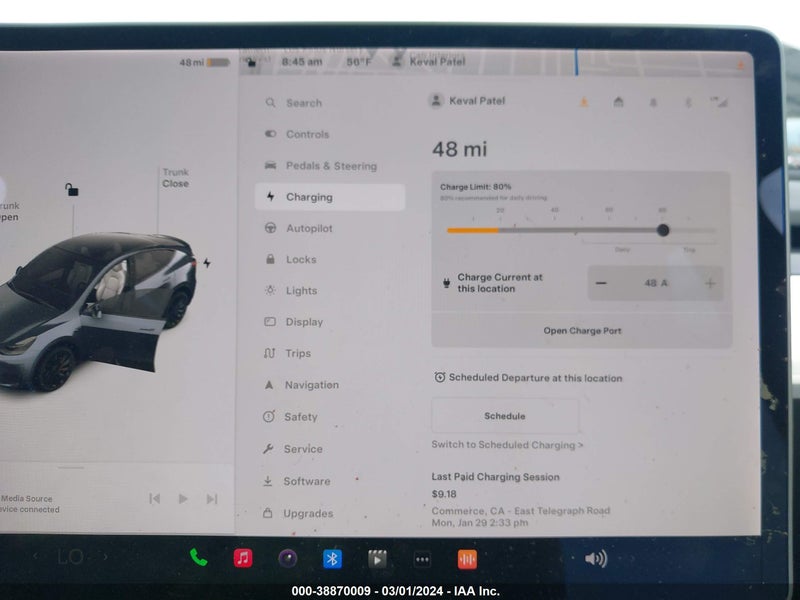Open the orange audio waveform app
Screen dimensions: 800x600
click(467, 560)
